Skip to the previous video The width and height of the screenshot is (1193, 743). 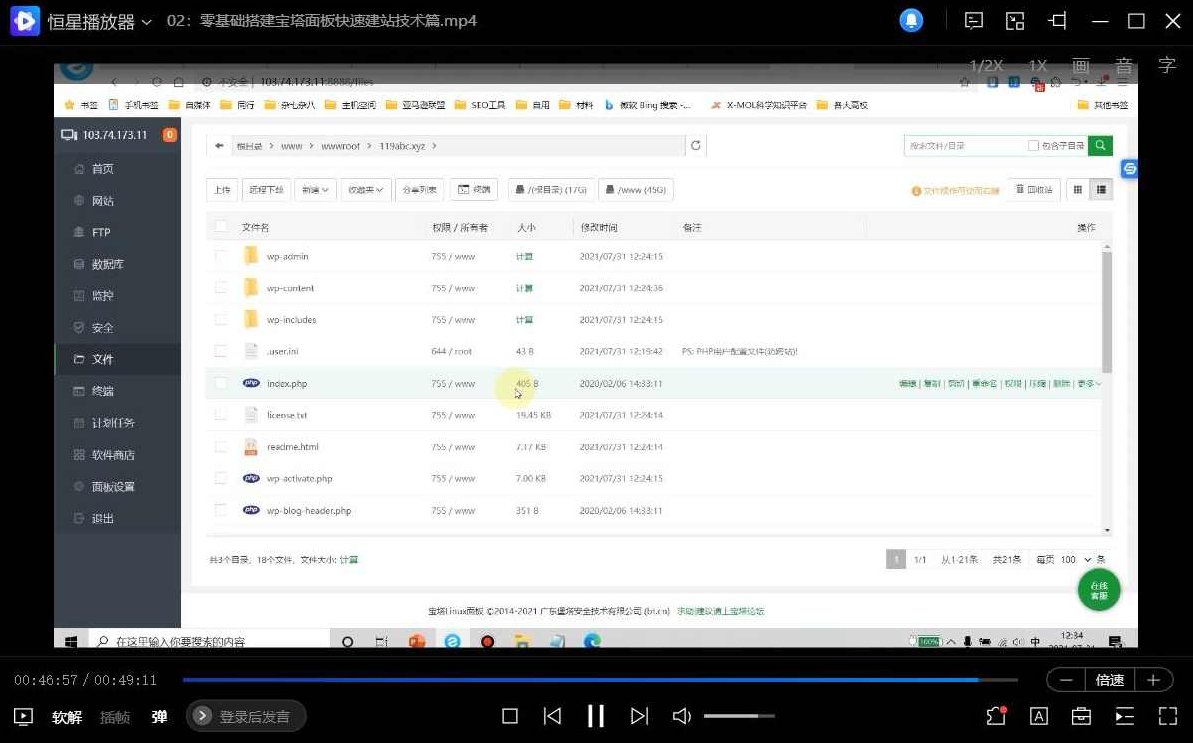point(552,716)
